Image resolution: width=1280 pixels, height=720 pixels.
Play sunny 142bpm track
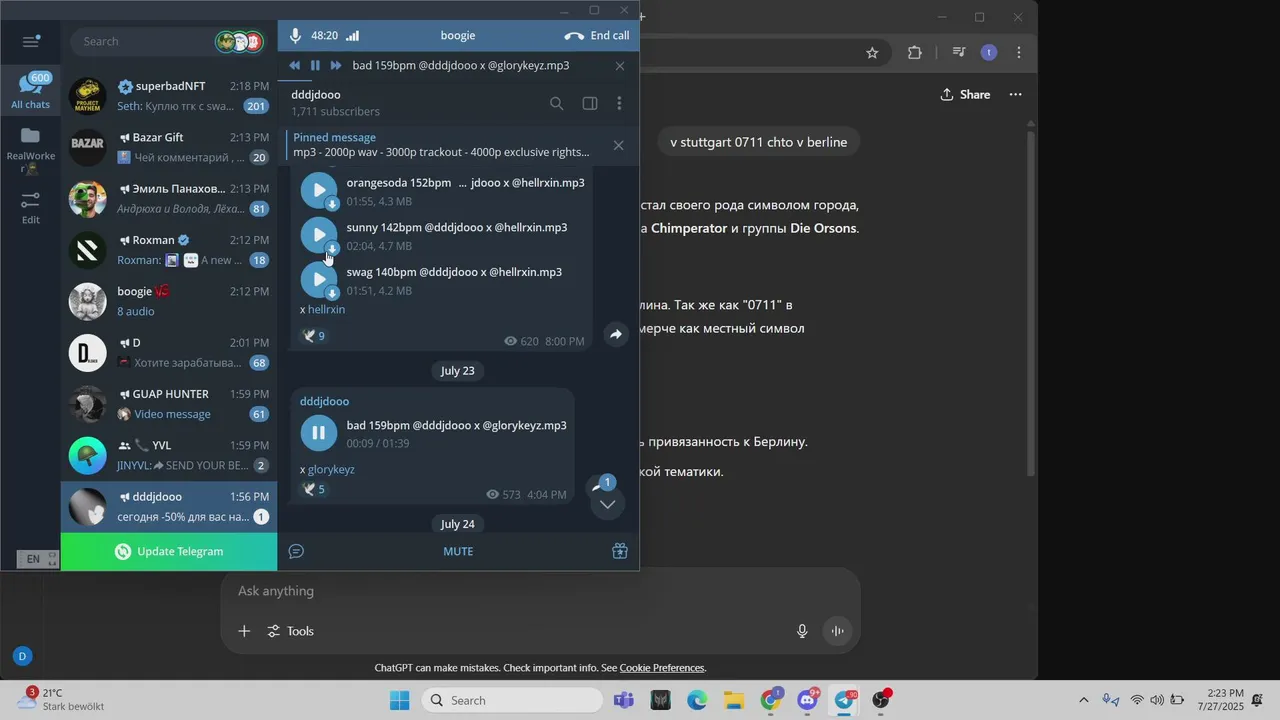point(319,235)
